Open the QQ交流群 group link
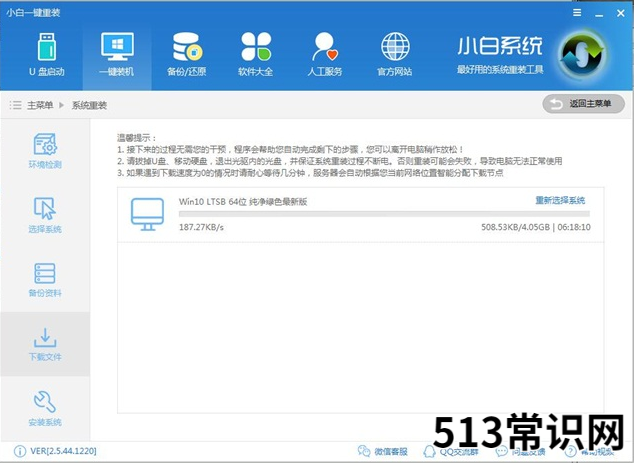The height and width of the screenshot is (463, 634). click(451, 451)
